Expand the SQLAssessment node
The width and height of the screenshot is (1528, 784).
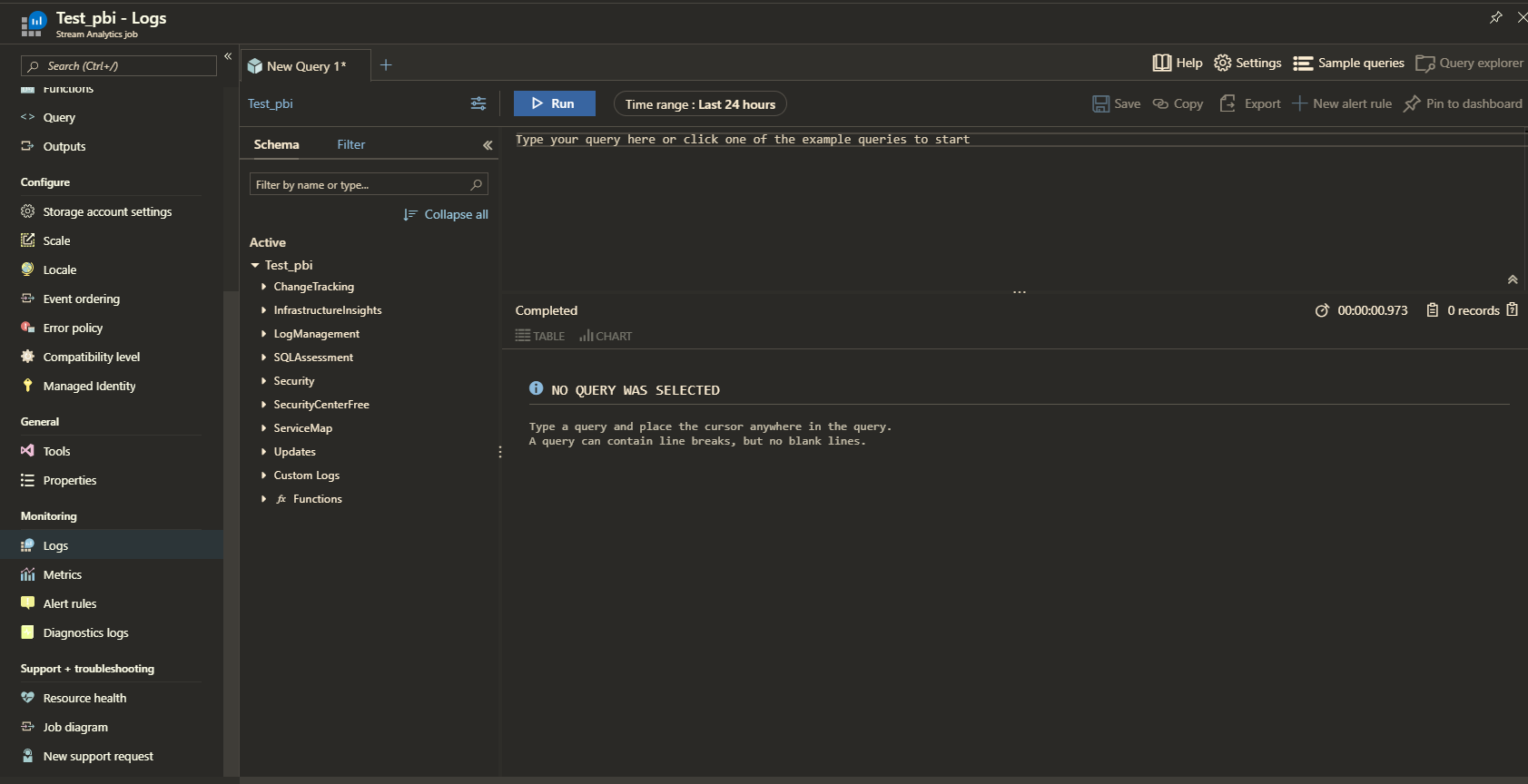(264, 358)
